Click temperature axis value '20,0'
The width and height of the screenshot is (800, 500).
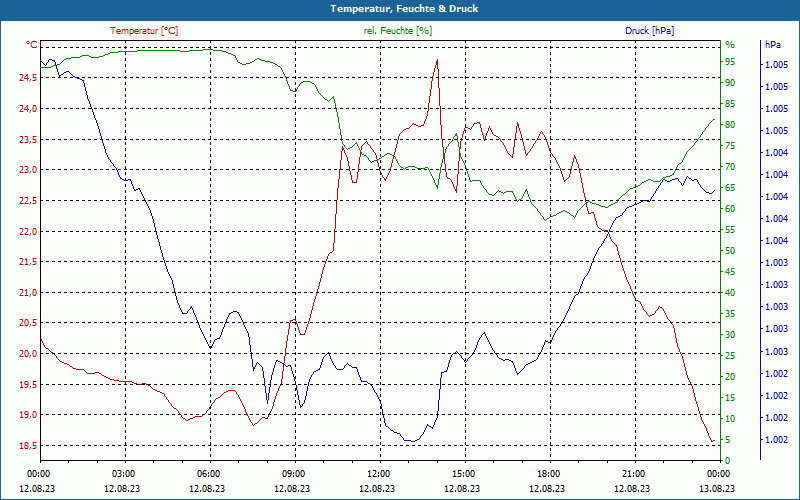[28, 354]
